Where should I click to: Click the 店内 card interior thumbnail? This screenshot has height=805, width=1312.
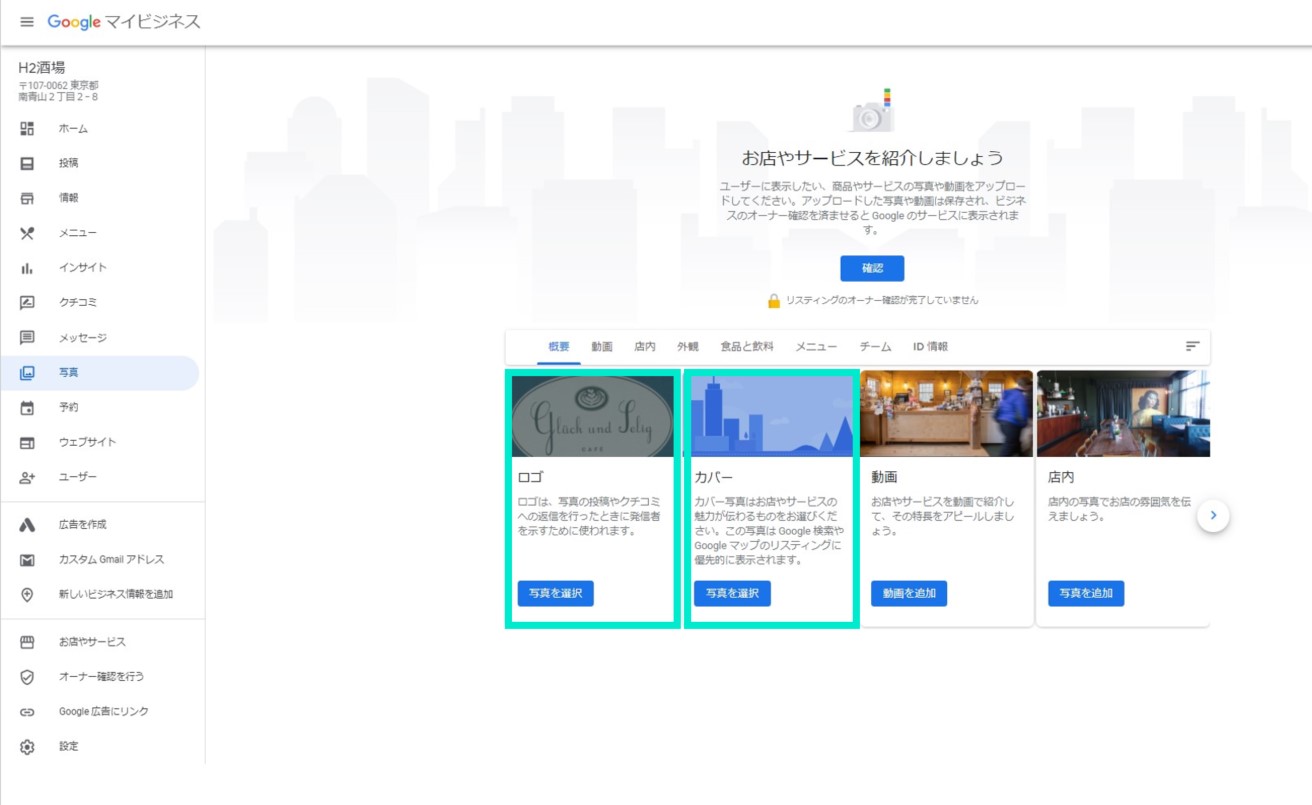1123,414
